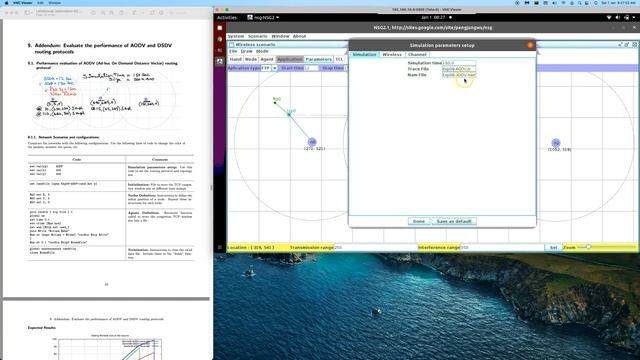Edit the Trace file name field
640x360 pixels.
click(x=459, y=69)
